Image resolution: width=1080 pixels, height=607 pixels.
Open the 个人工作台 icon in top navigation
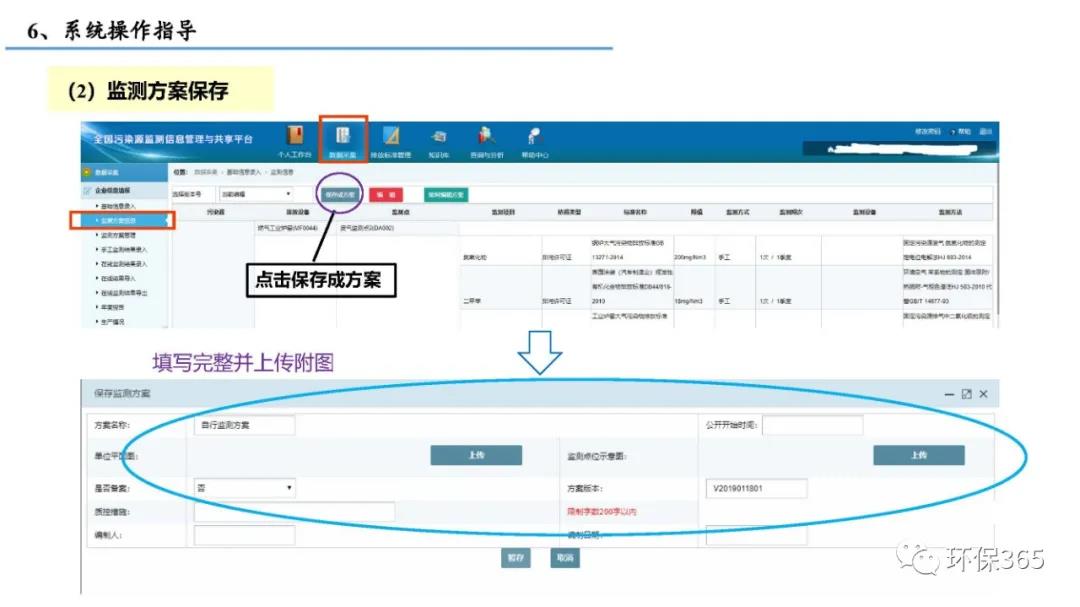295,141
